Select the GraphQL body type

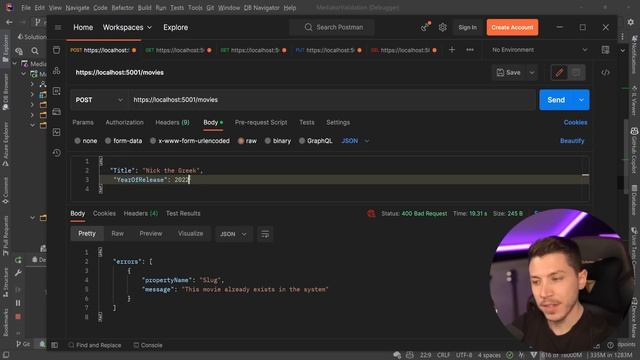[316, 141]
